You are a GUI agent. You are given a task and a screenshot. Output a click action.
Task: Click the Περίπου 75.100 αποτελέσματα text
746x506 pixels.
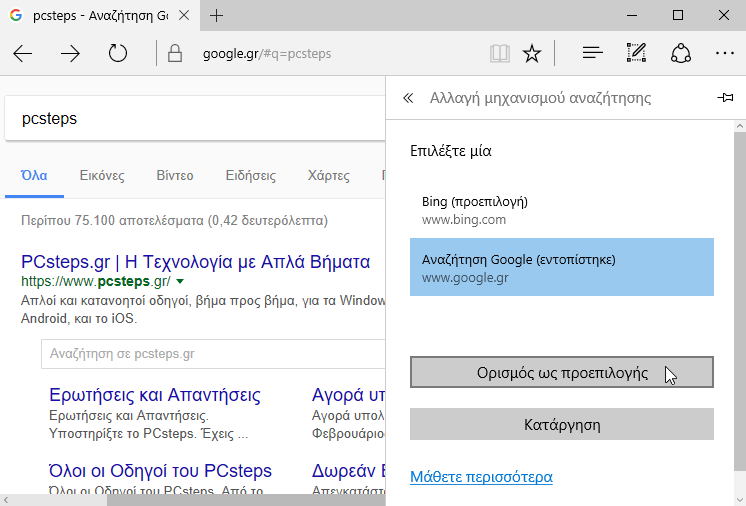175,221
